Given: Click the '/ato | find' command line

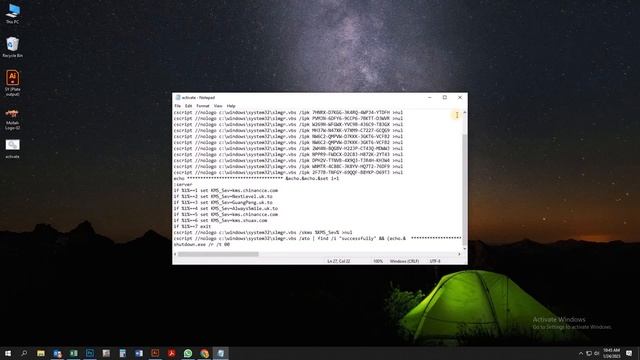Looking at the screenshot, I should point(317,238).
